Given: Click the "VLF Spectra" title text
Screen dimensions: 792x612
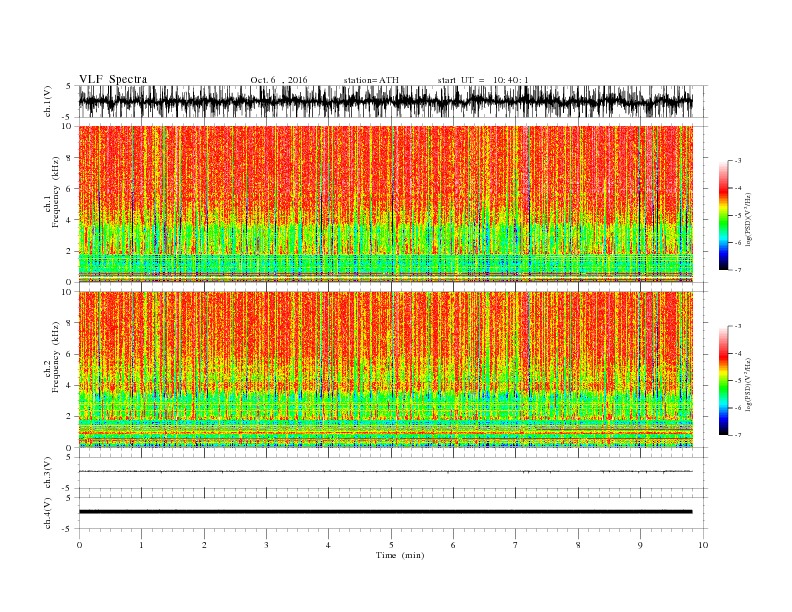Looking at the screenshot, I should (x=113, y=79).
